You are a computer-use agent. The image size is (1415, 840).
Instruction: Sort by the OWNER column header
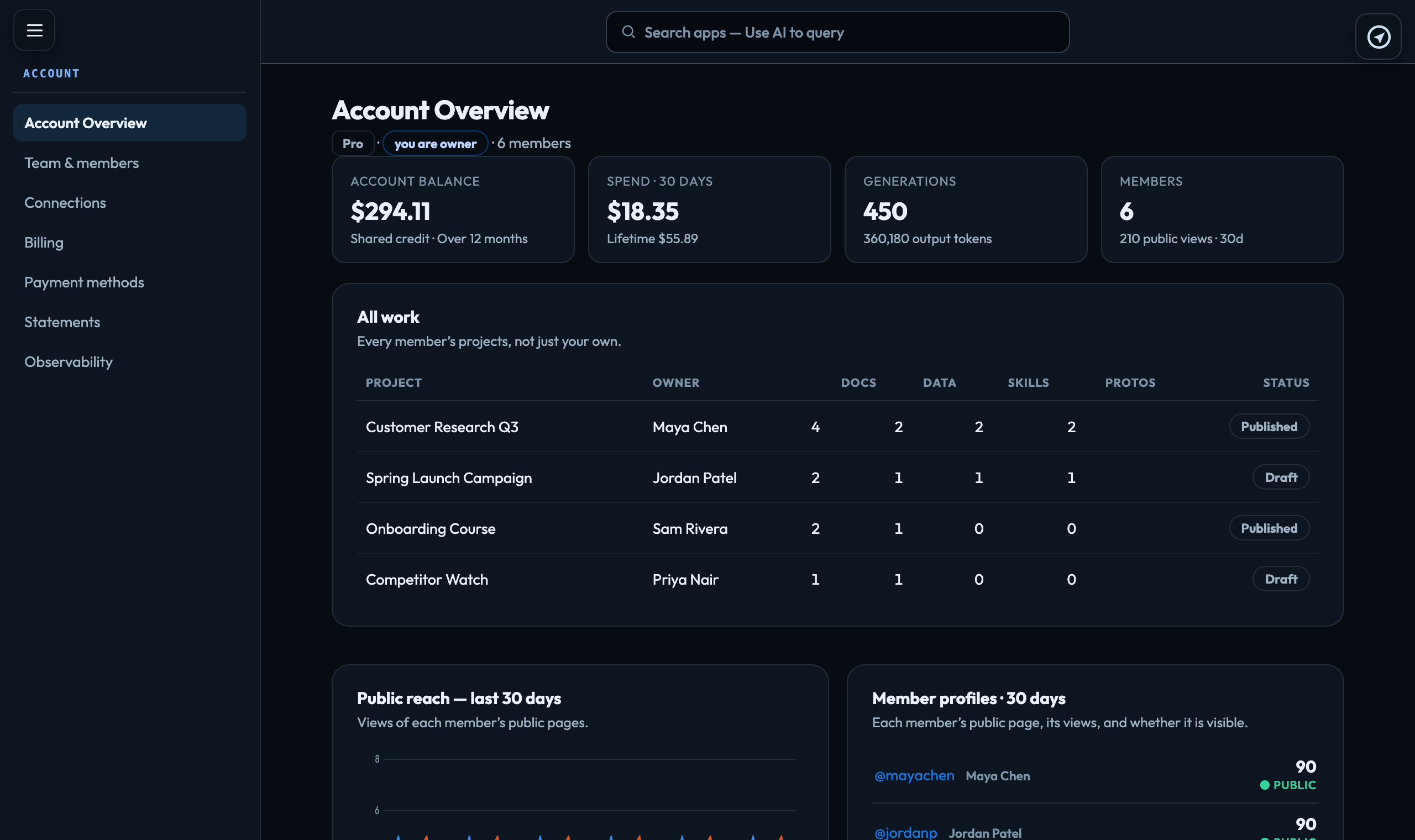[676, 382]
